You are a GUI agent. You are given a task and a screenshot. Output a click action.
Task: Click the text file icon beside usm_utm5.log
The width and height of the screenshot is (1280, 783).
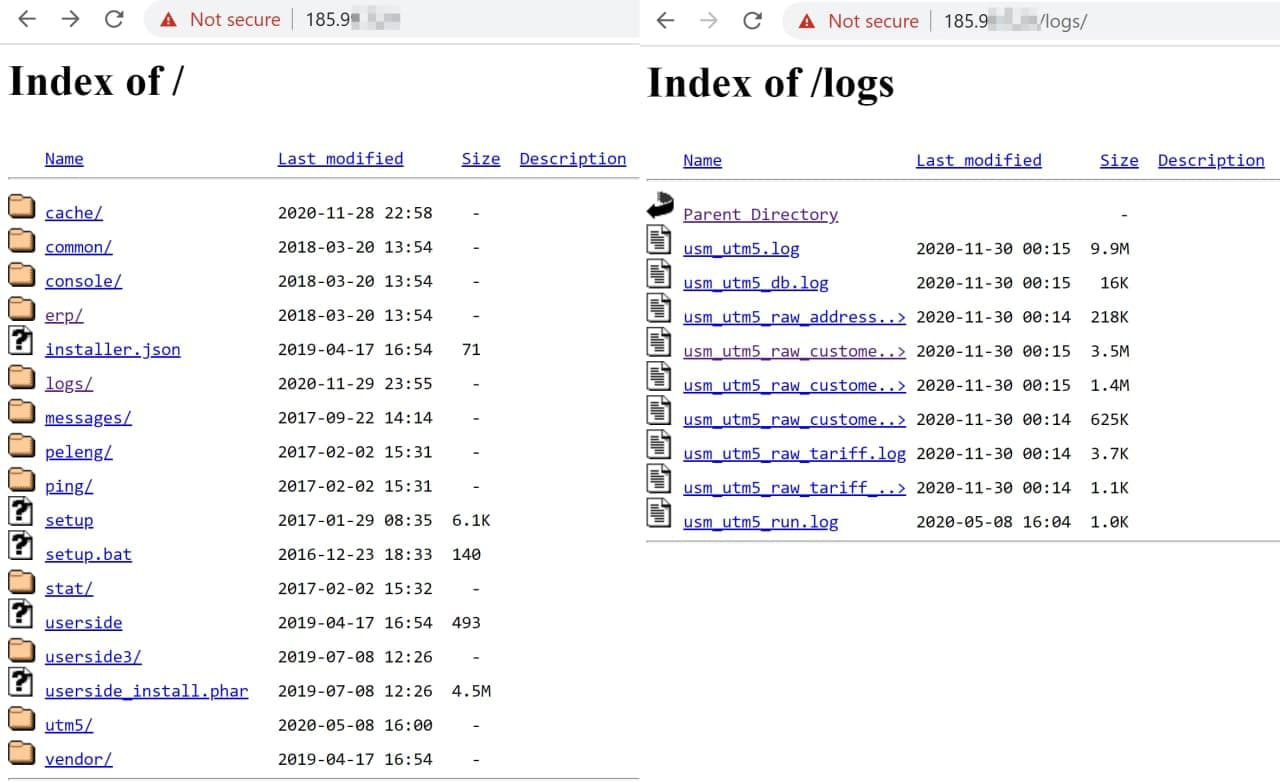(x=659, y=240)
